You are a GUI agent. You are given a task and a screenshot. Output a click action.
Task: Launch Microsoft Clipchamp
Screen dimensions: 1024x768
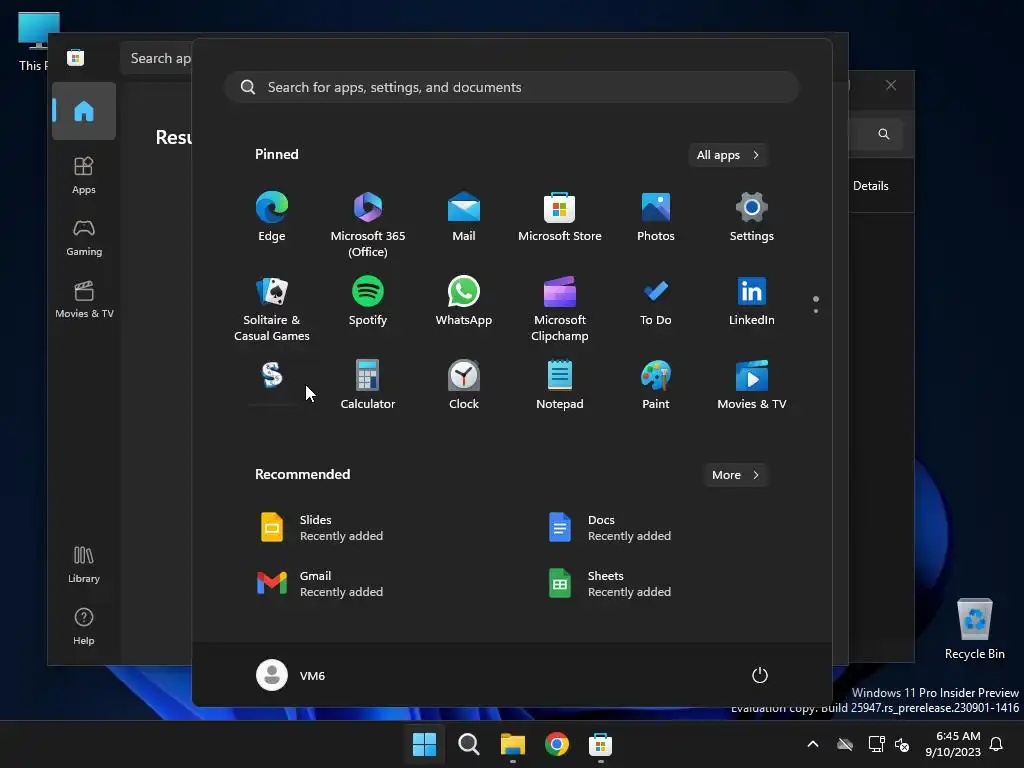click(560, 308)
